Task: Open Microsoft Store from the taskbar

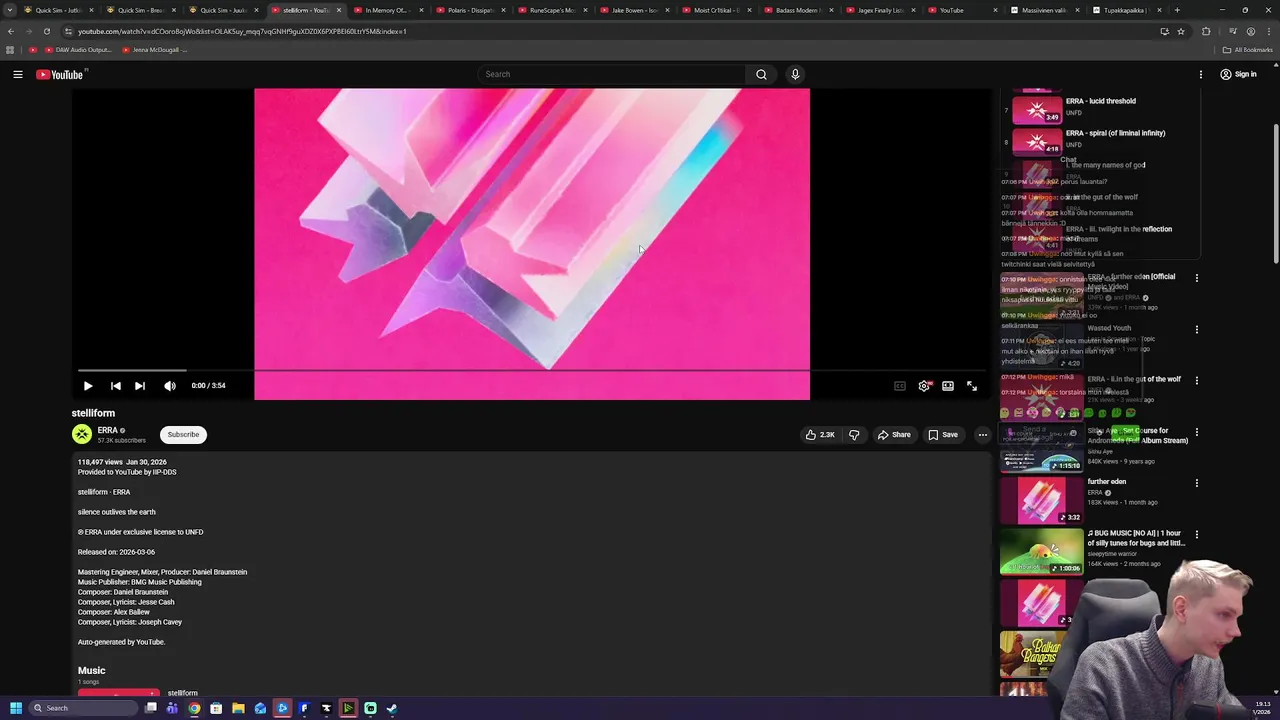Action: [216, 708]
